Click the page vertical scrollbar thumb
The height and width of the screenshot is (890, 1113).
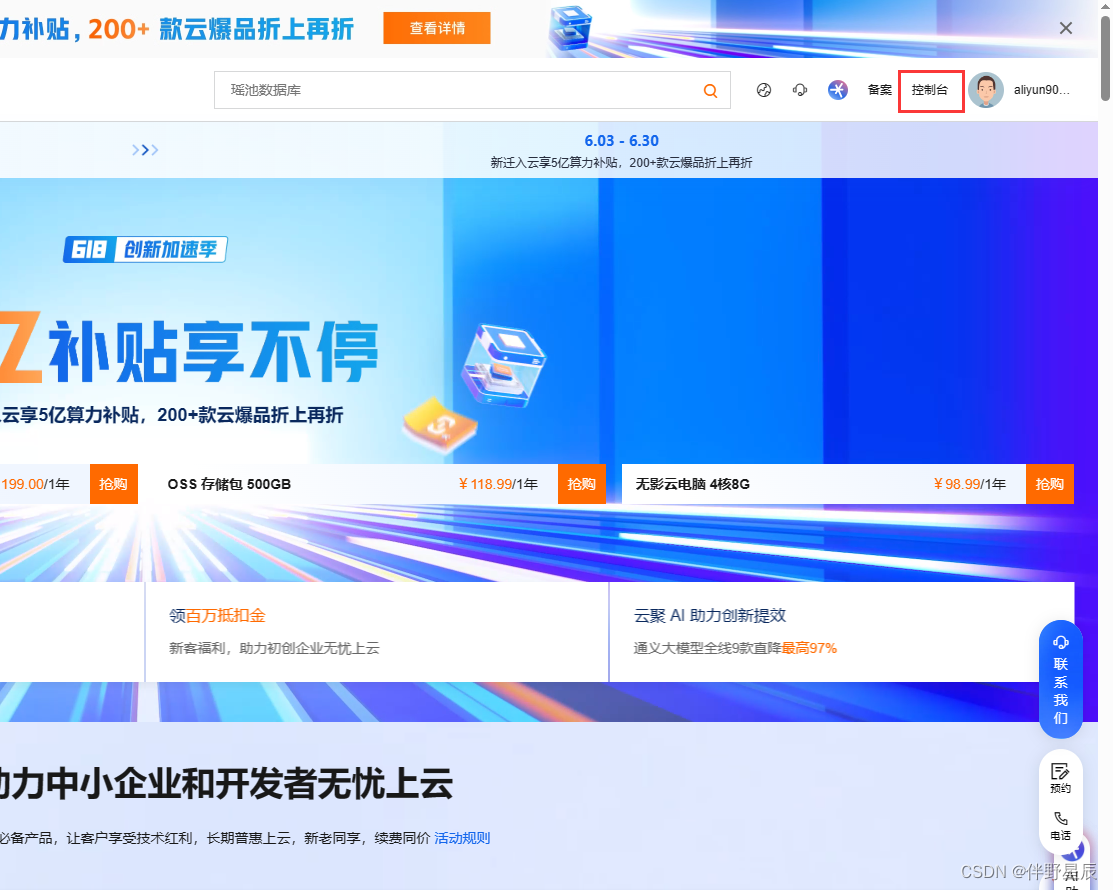click(1105, 57)
